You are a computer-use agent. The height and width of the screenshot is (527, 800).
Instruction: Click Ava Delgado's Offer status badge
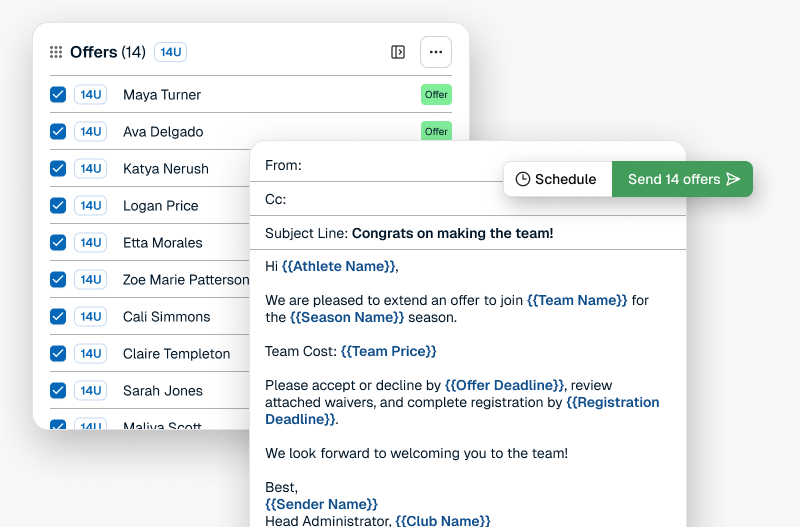pos(436,131)
